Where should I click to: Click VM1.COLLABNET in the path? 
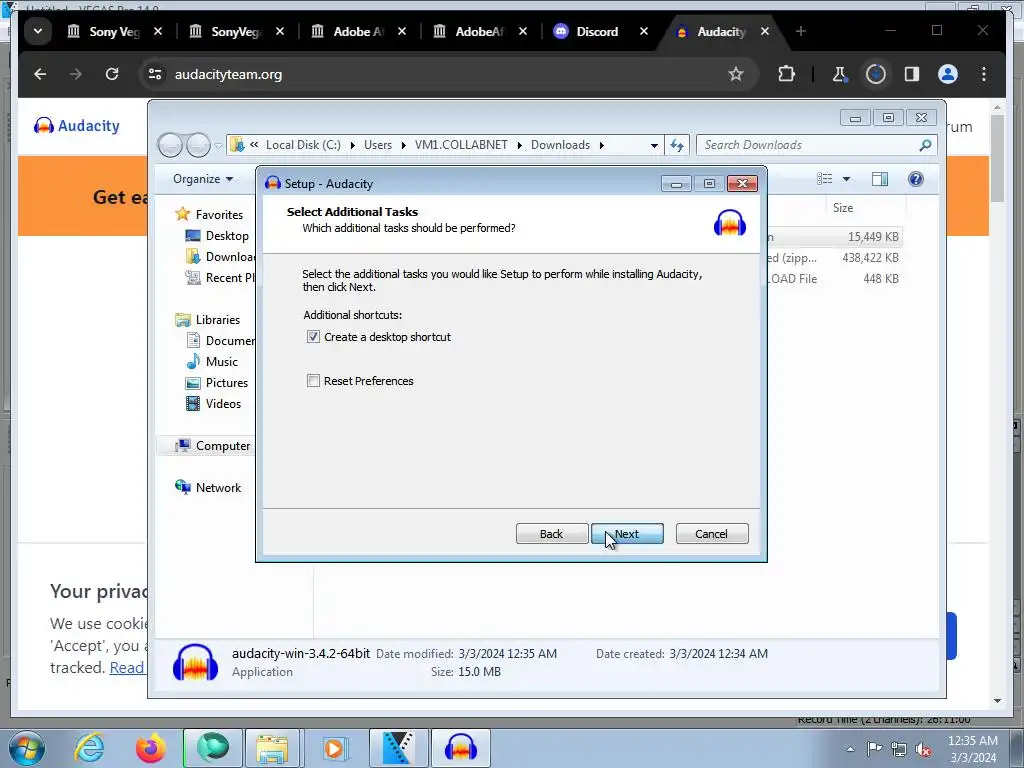pyautogui.click(x=461, y=145)
